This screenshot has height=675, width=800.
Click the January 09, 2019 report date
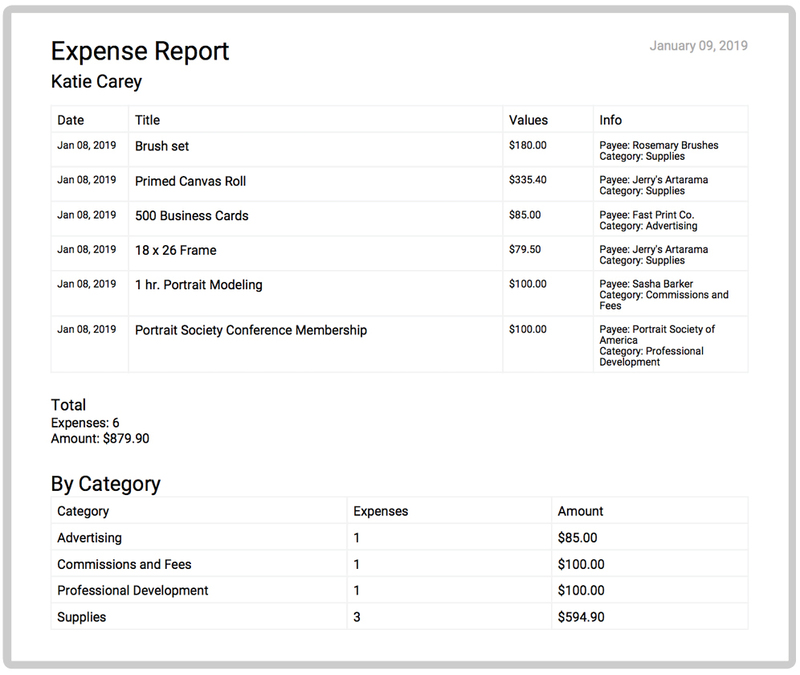[698, 46]
